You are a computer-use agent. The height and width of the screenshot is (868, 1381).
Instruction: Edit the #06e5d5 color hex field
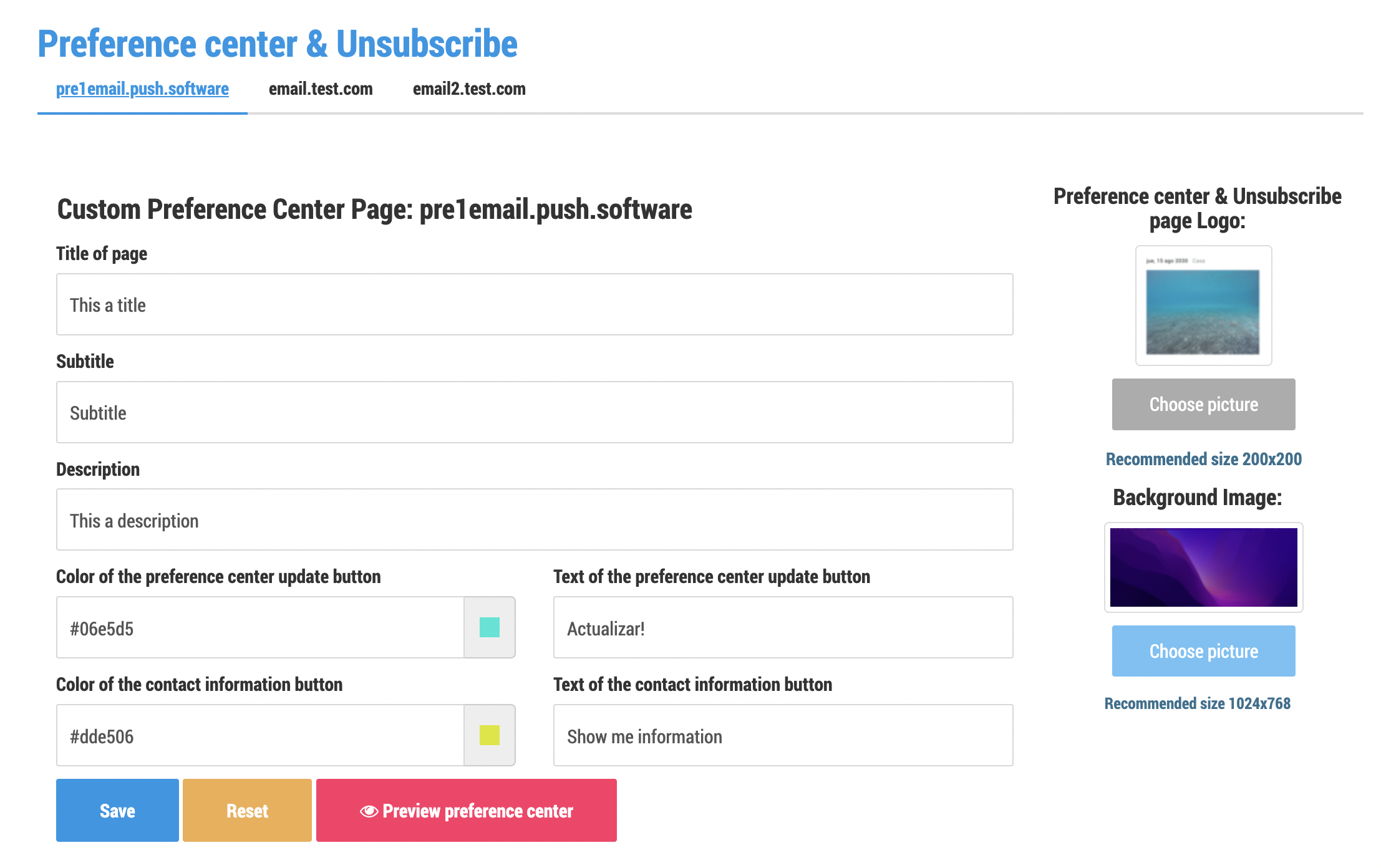tap(260, 627)
